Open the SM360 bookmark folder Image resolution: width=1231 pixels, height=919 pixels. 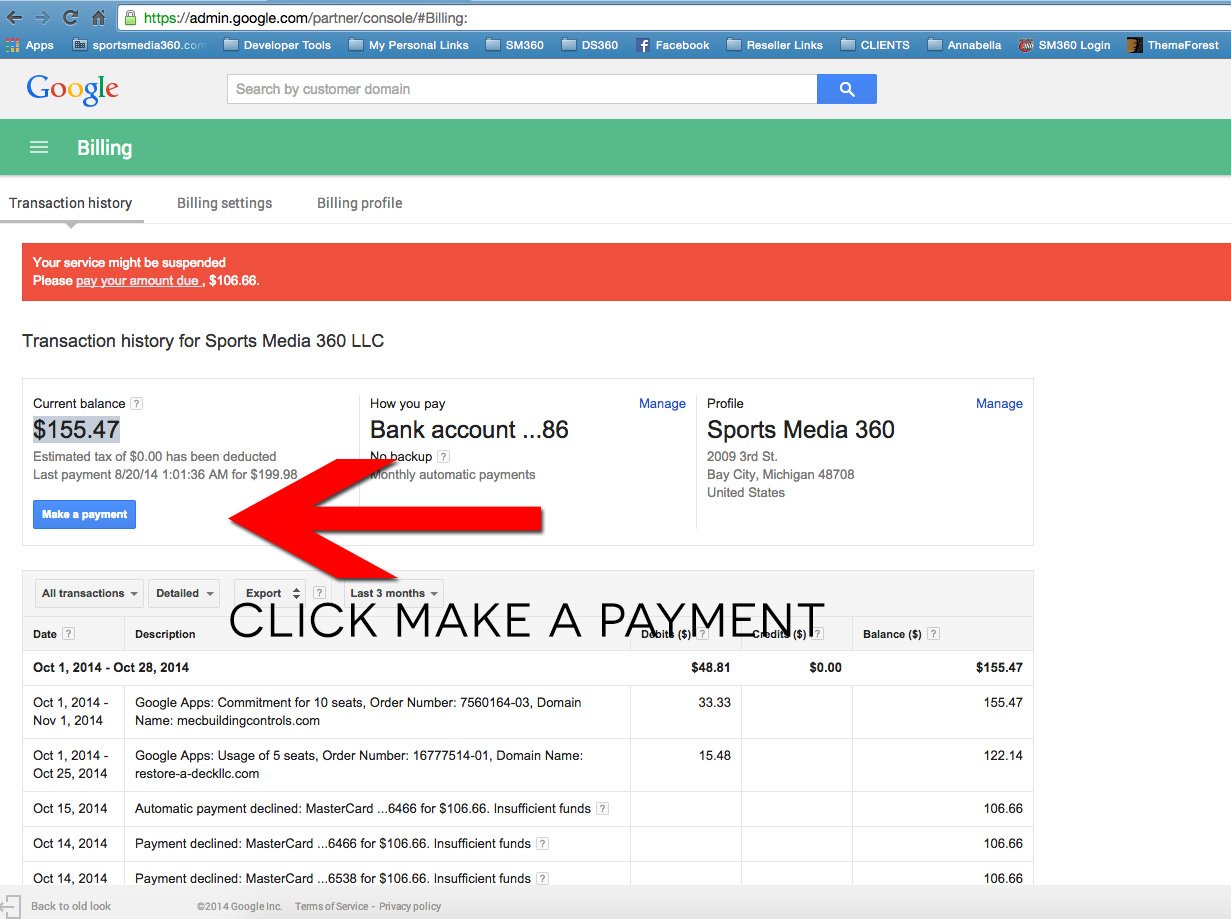click(x=515, y=45)
